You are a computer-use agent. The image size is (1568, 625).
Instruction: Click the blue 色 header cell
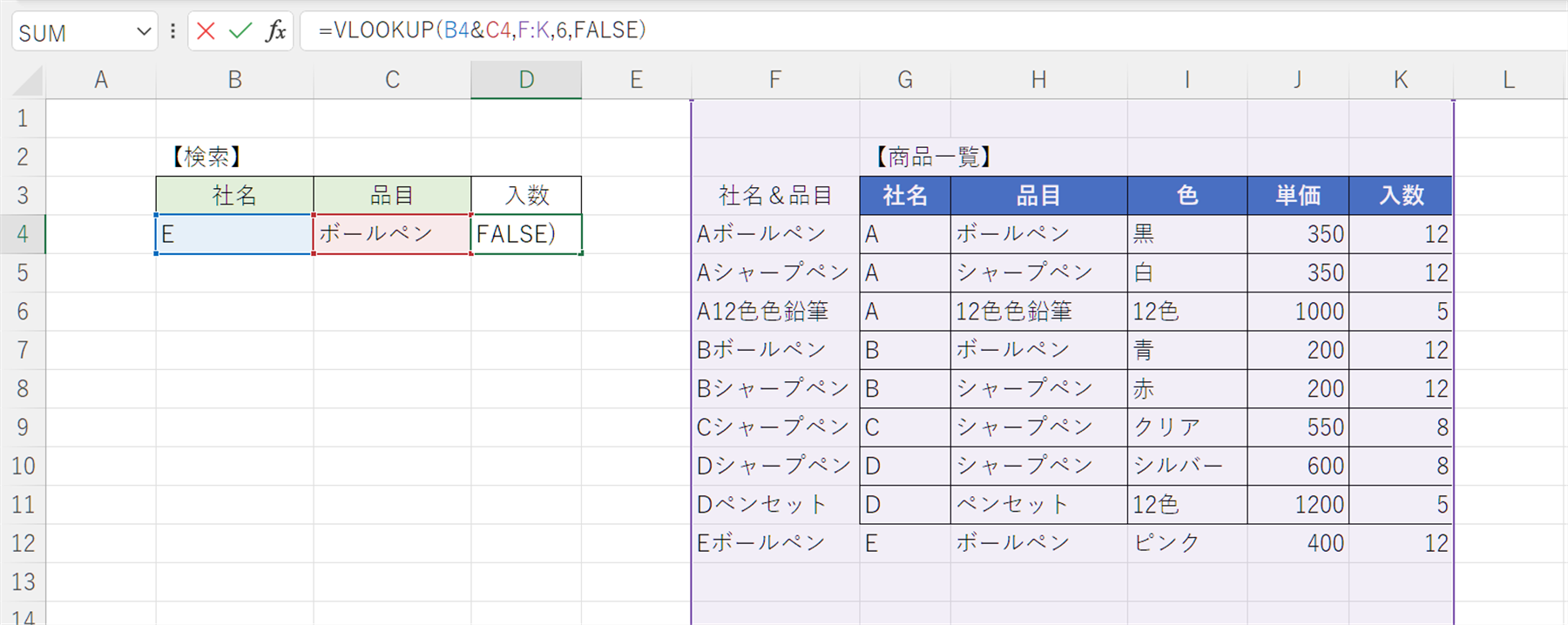coord(1187,195)
